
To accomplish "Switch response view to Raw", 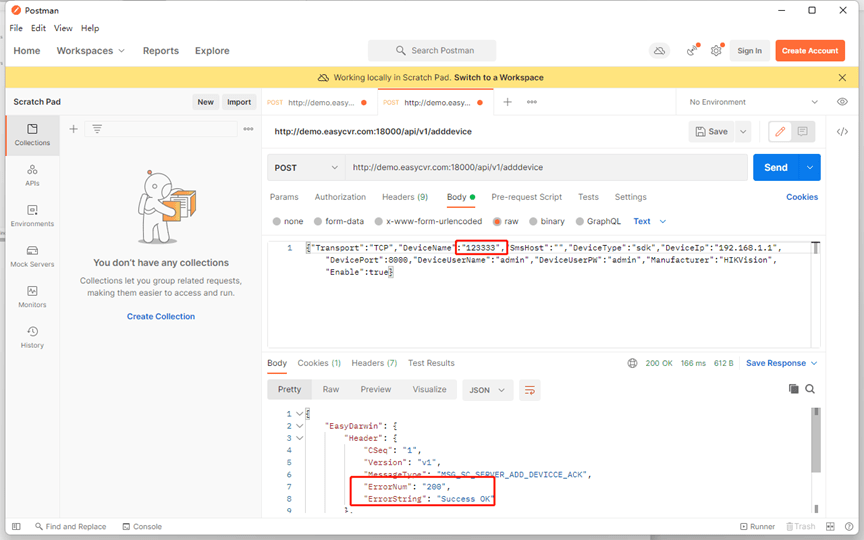I will tap(331, 390).
